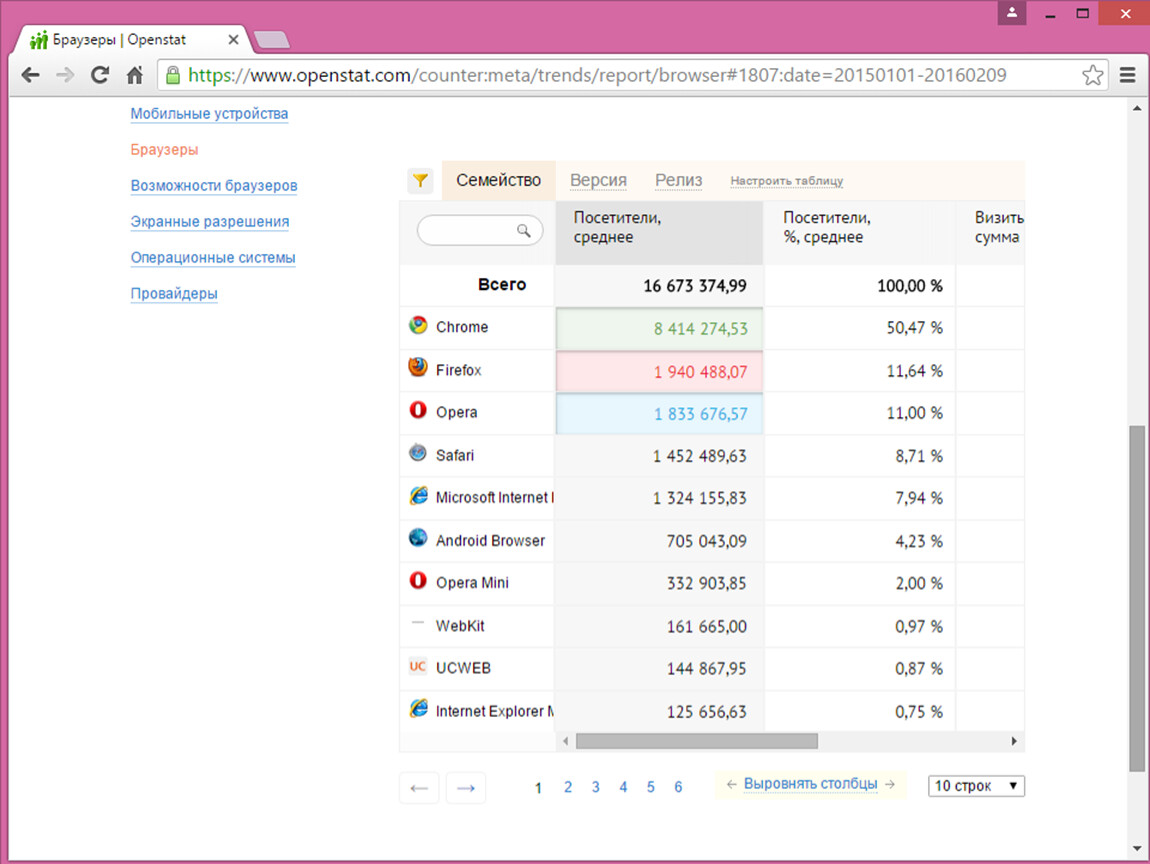Go to table page 4

[623, 787]
